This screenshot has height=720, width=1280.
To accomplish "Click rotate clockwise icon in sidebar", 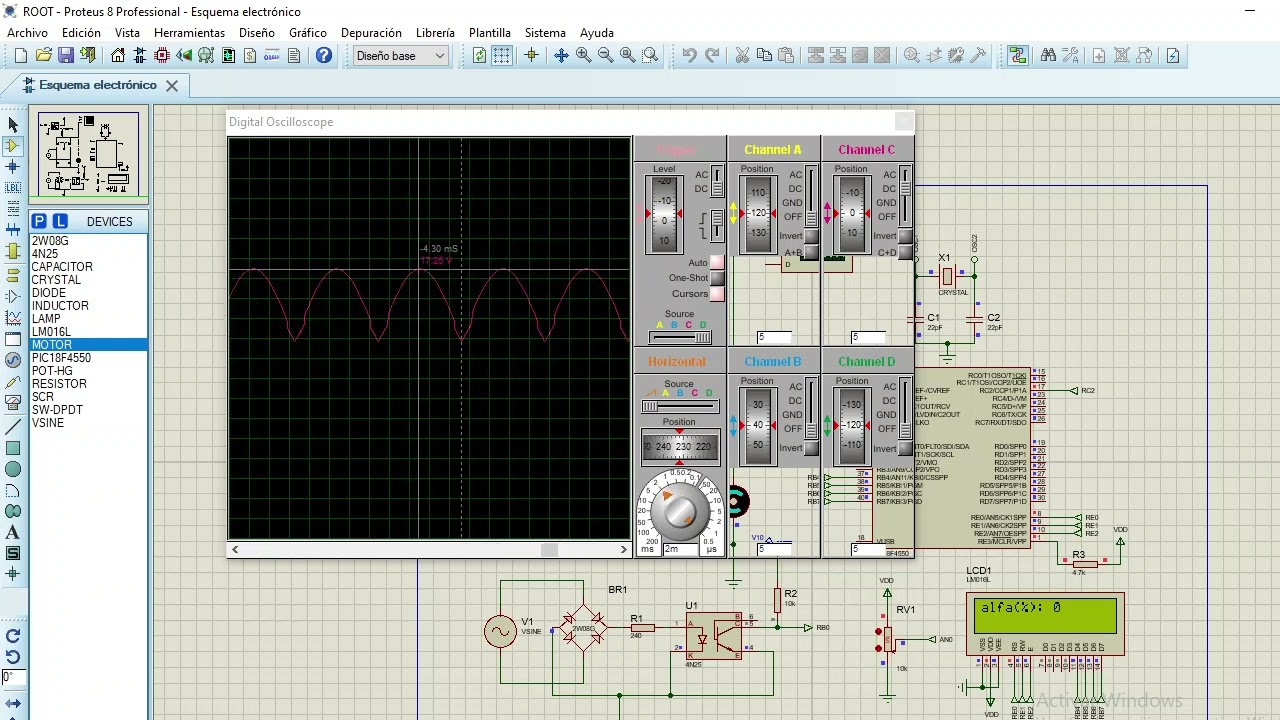I will click(x=13, y=636).
